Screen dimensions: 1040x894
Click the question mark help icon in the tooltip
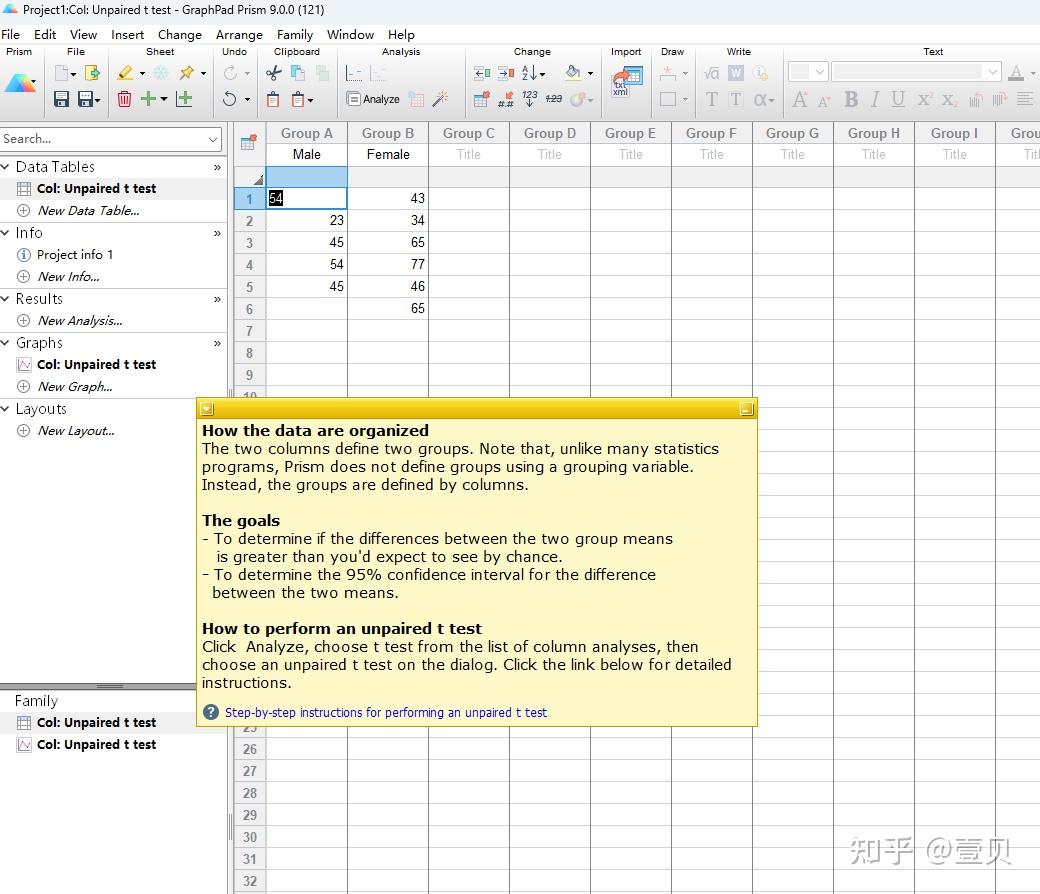tap(211, 712)
